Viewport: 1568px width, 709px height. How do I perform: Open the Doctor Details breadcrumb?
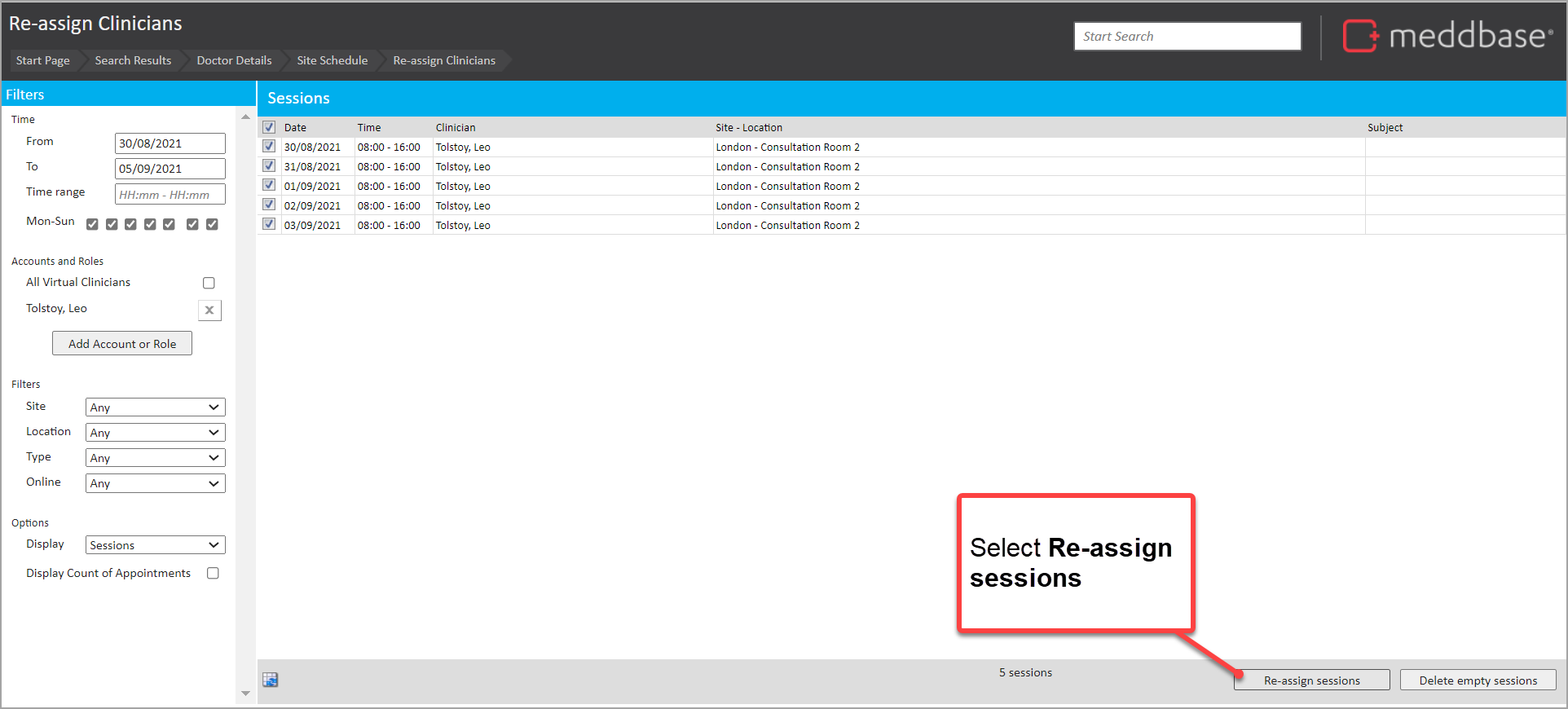pos(234,60)
